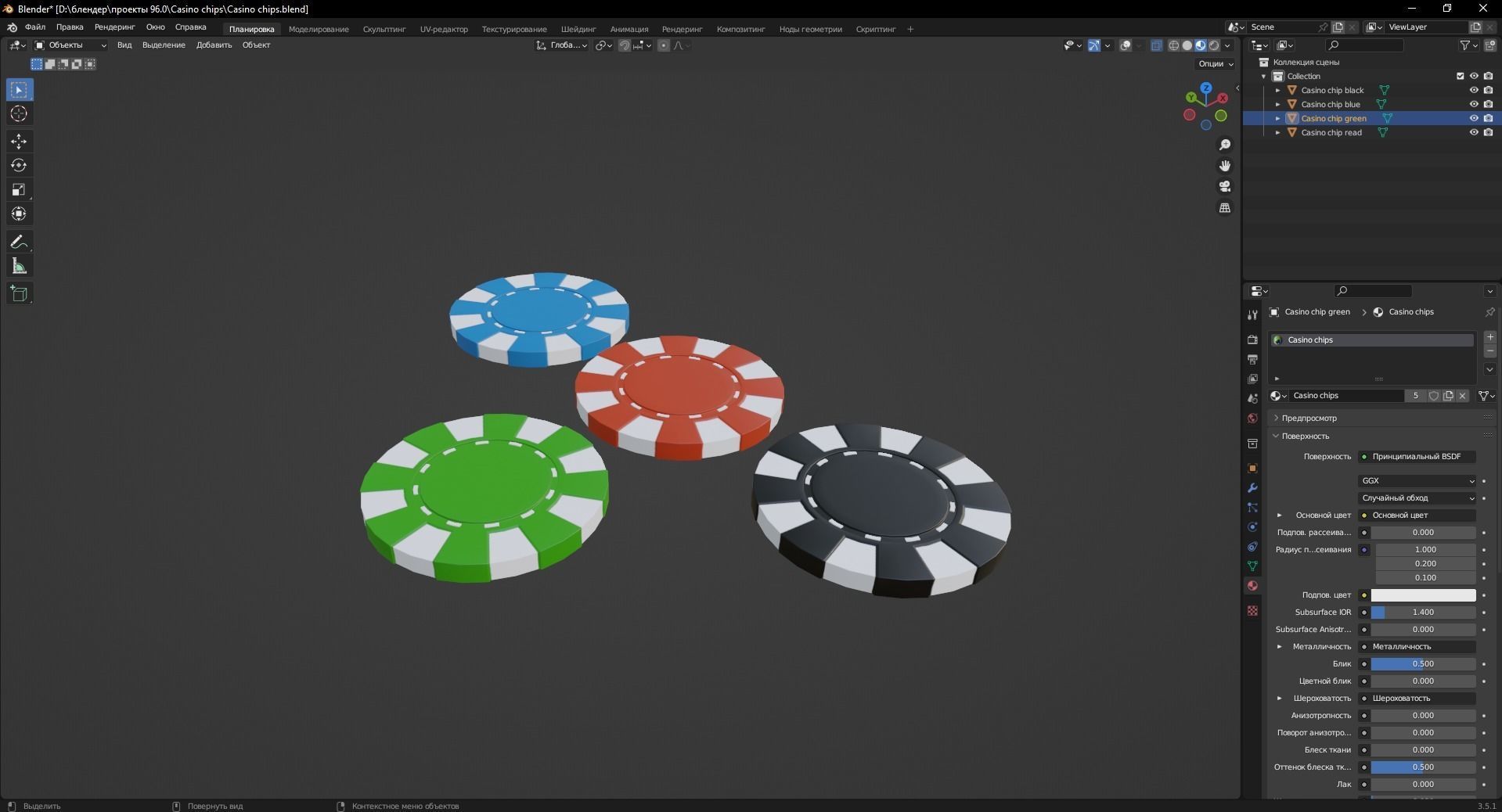Image resolution: width=1502 pixels, height=812 pixels.
Task: Open the Output properties tab
Action: (x=1252, y=359)
